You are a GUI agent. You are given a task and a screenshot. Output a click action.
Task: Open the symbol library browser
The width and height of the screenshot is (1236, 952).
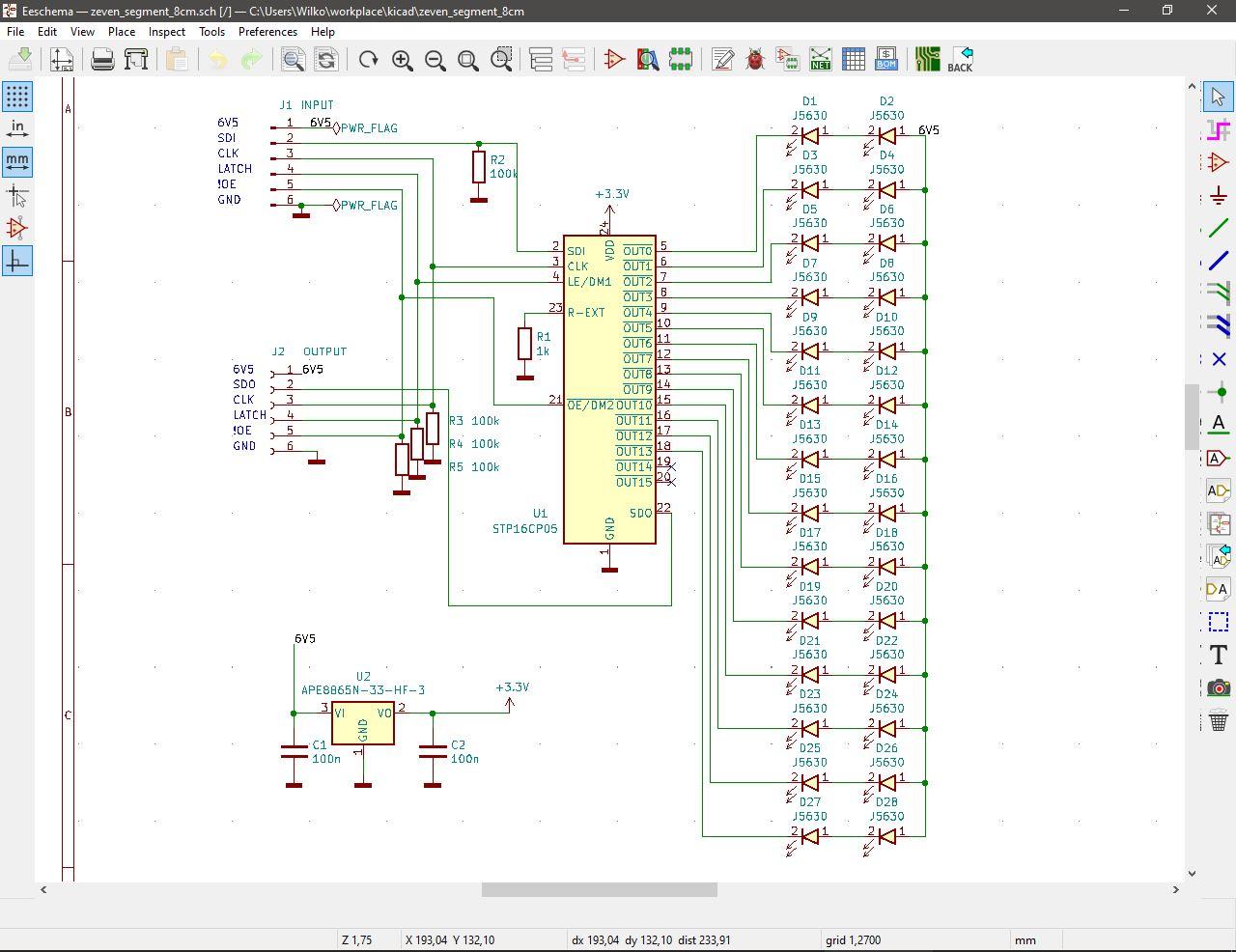pos(647,60)
